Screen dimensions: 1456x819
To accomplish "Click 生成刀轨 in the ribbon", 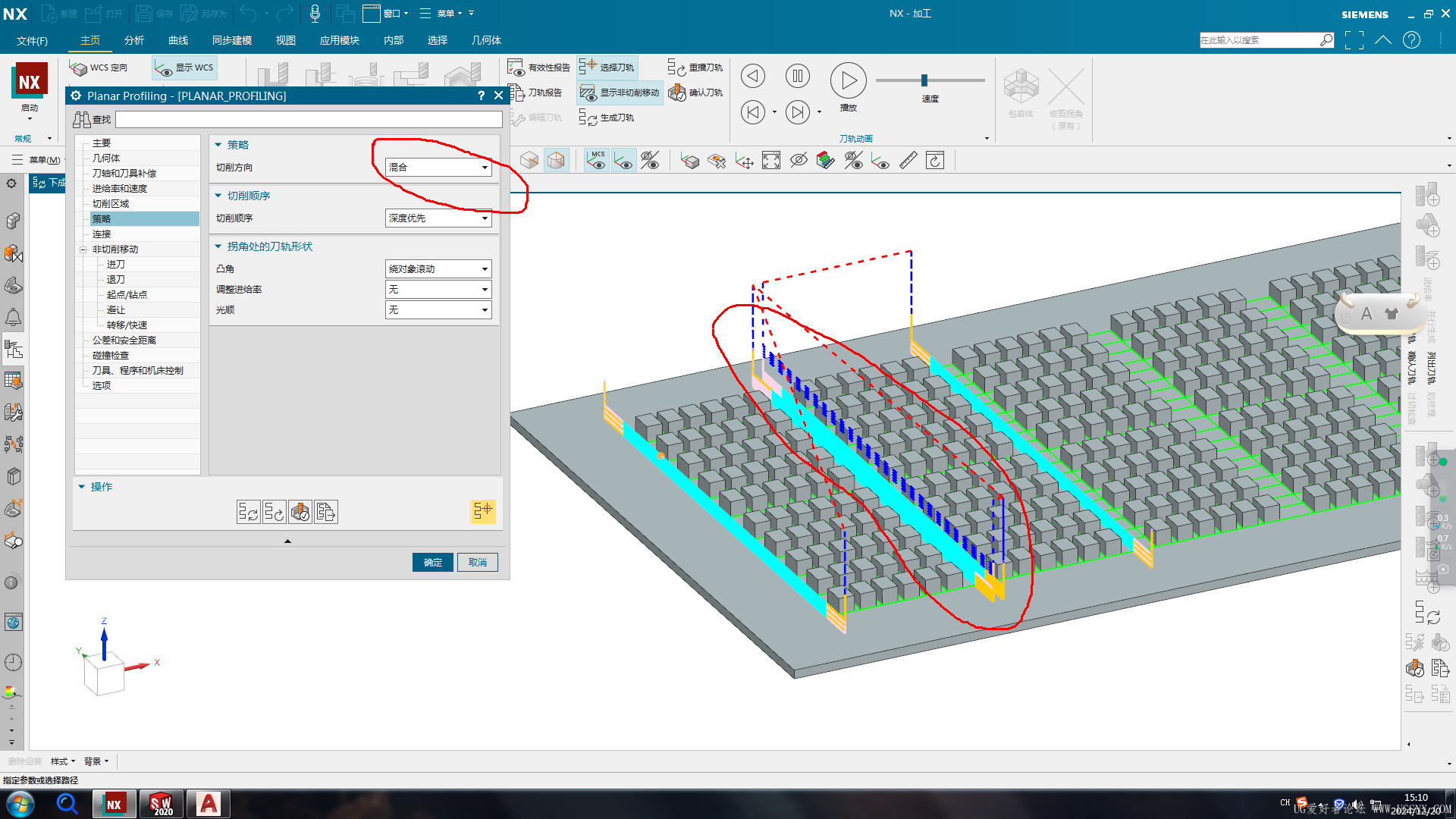I will click(606, 118).
